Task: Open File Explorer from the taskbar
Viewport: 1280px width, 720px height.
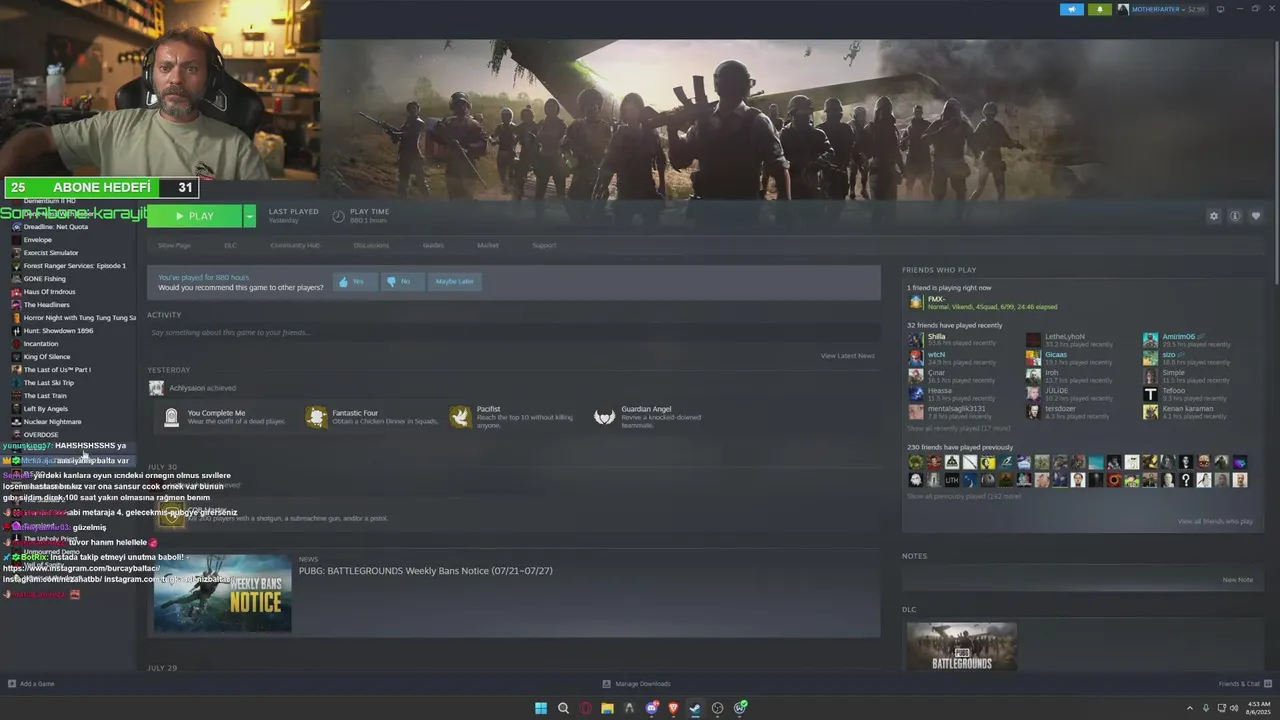Action: pyautogui.click(x=607, y=708)
